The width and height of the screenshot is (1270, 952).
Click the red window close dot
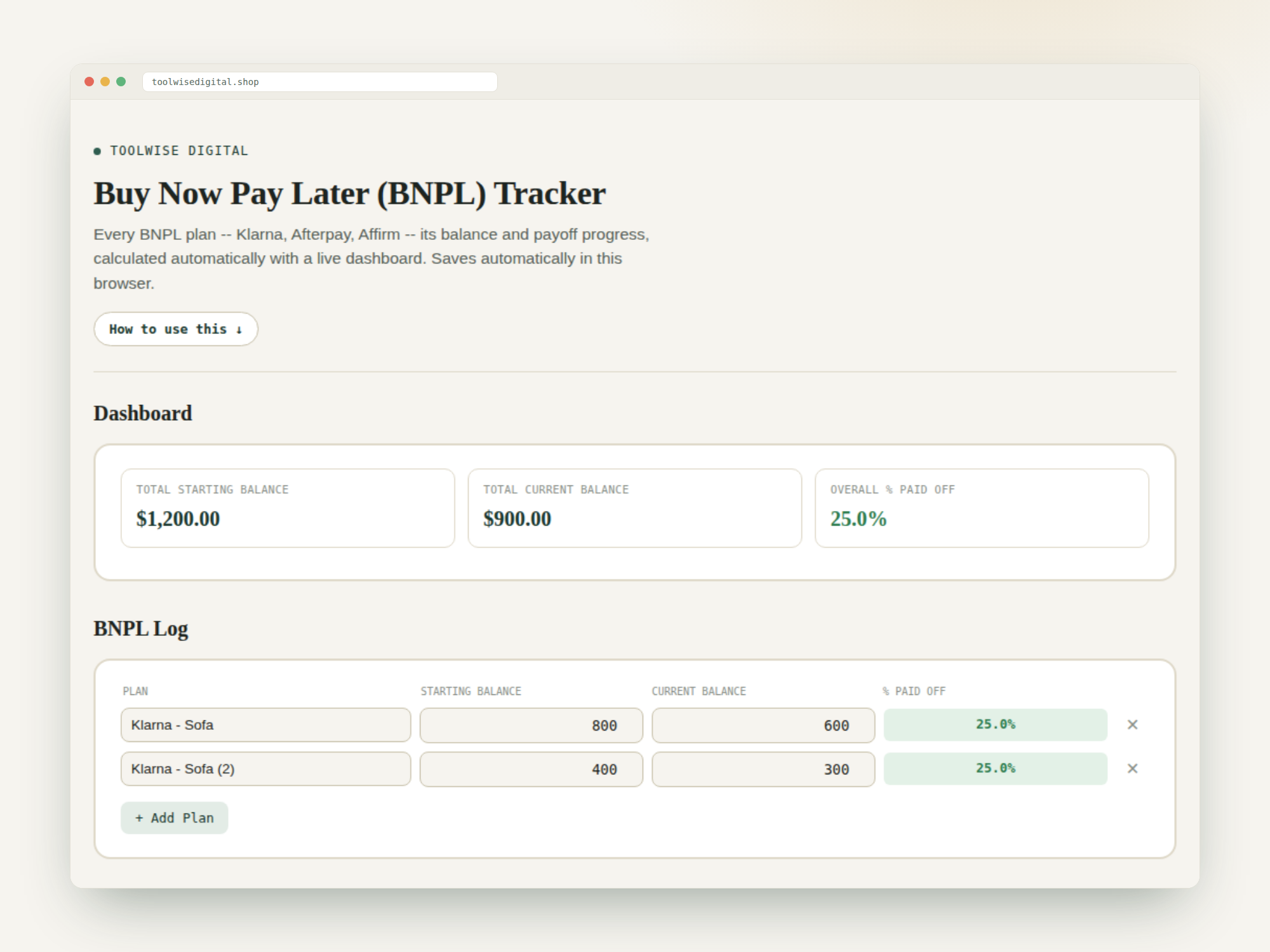pos(90,82)
